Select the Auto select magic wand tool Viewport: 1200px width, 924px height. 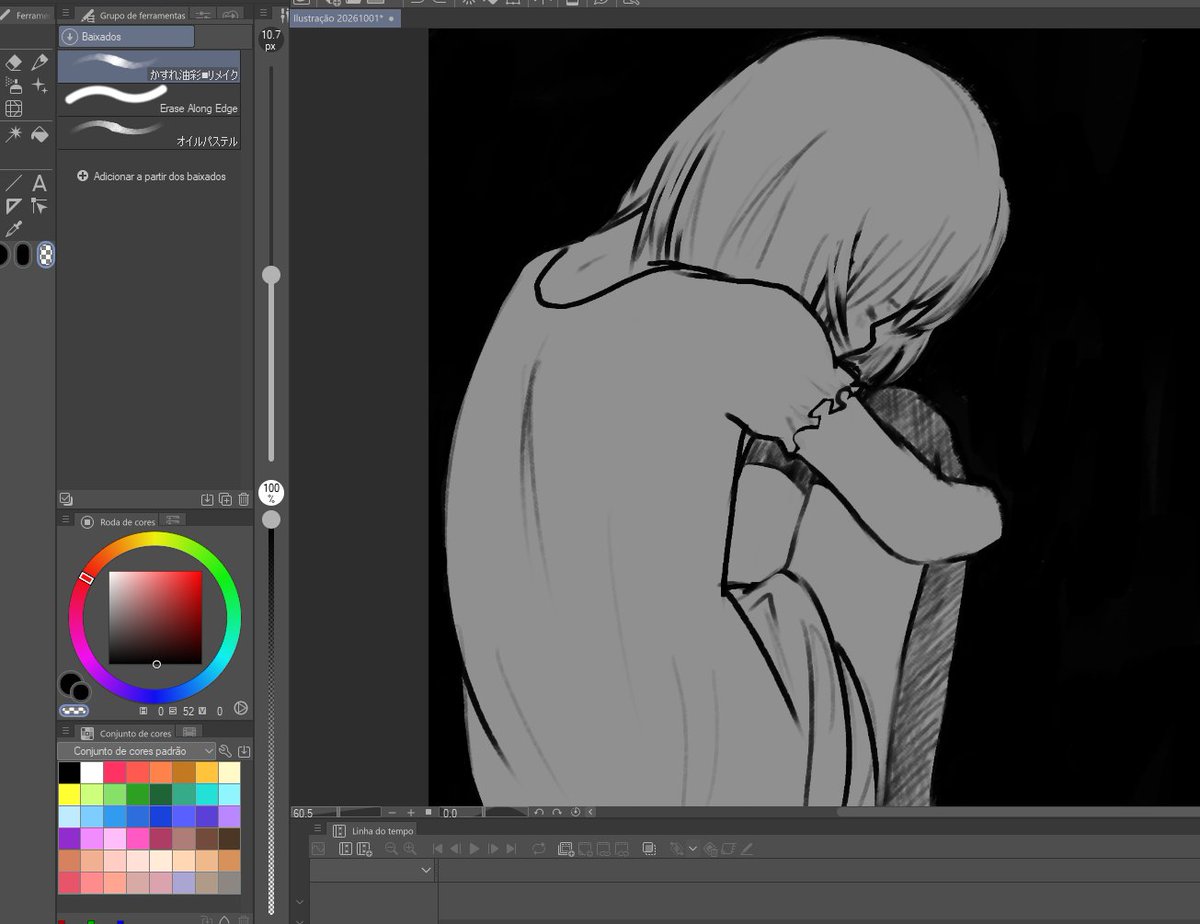click(13, 134)
